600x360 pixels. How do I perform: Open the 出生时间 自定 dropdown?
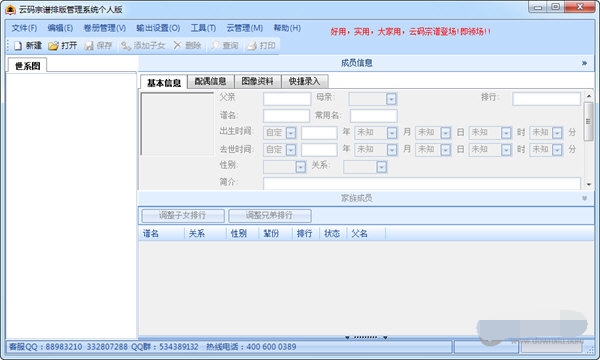pyautogui.click(x=291, y=133)
